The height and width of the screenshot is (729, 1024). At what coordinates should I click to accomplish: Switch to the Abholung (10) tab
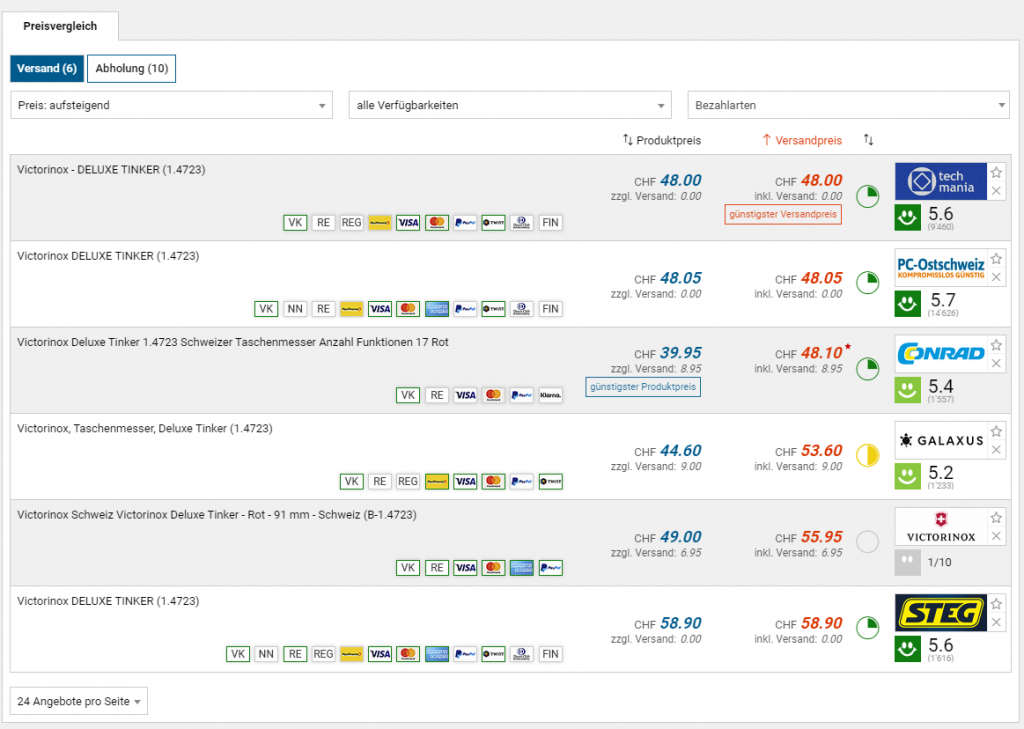point(131,68)
